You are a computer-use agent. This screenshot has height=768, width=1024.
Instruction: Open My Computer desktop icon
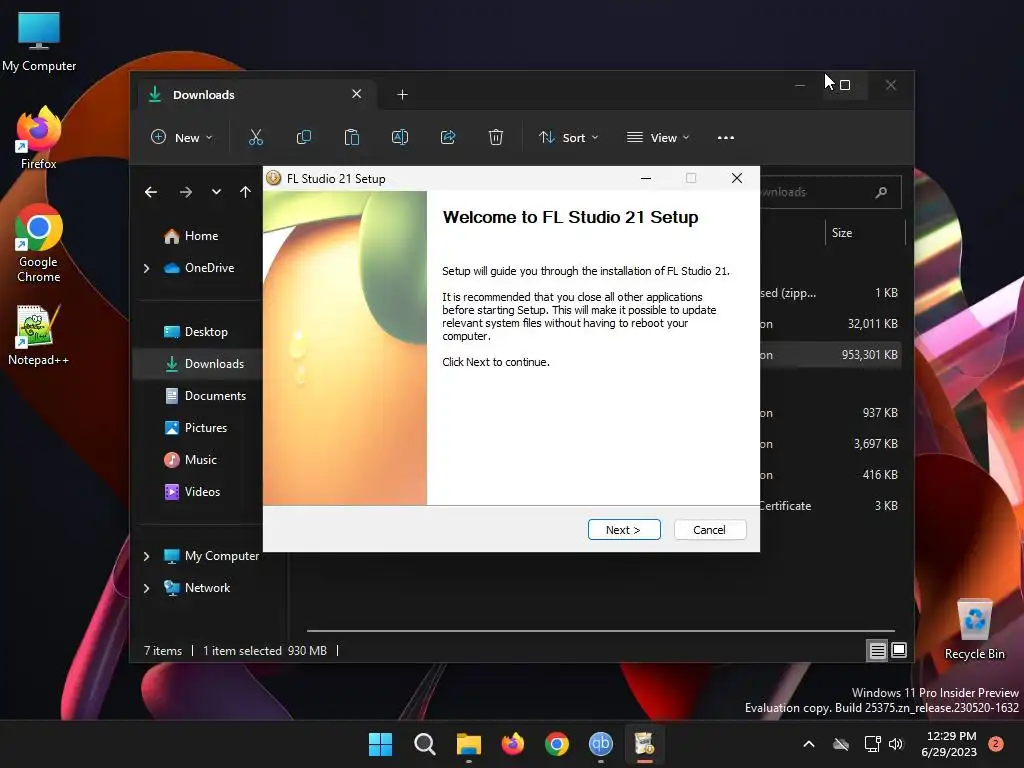click(x=39, y=41)
